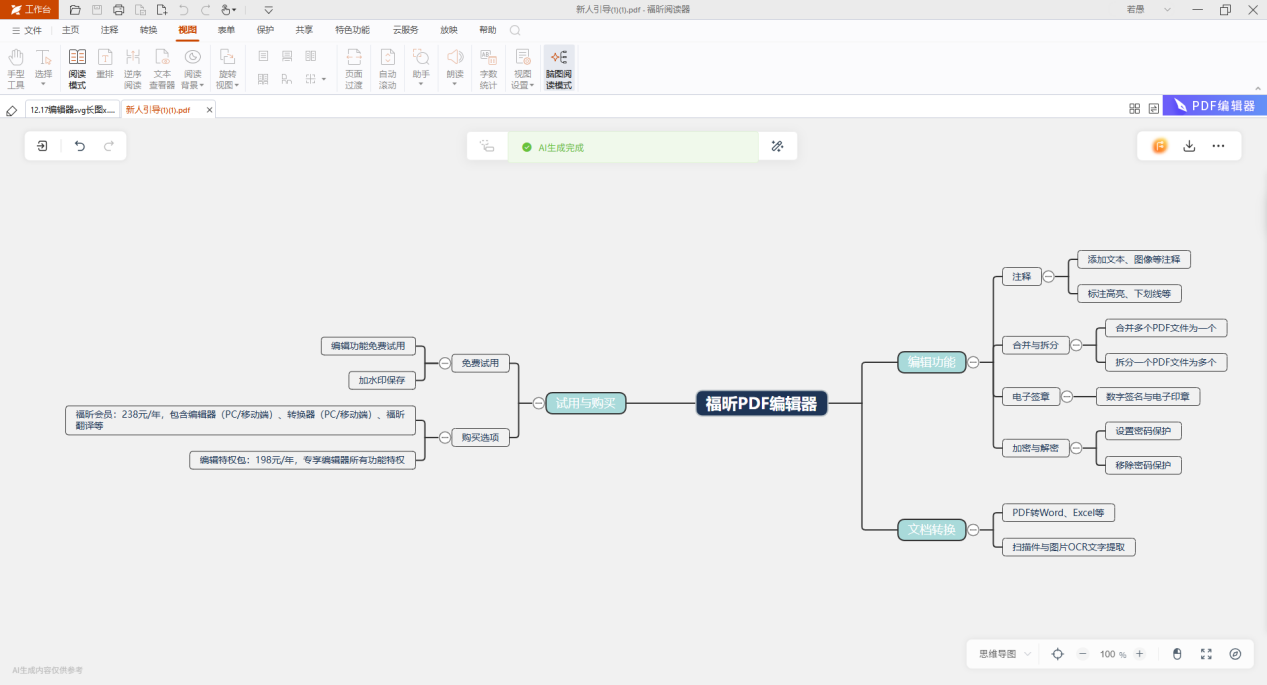Toggle the mouse interaction mode icon

[1177, 654]
